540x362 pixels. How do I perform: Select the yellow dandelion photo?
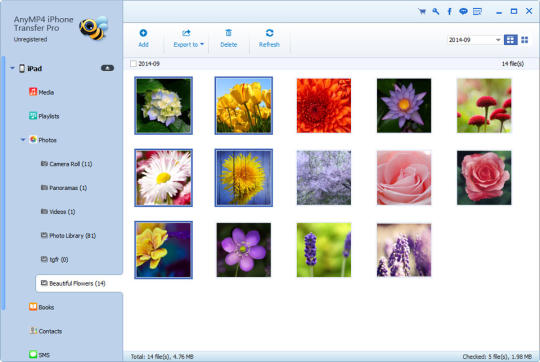[x=243, y=178]
